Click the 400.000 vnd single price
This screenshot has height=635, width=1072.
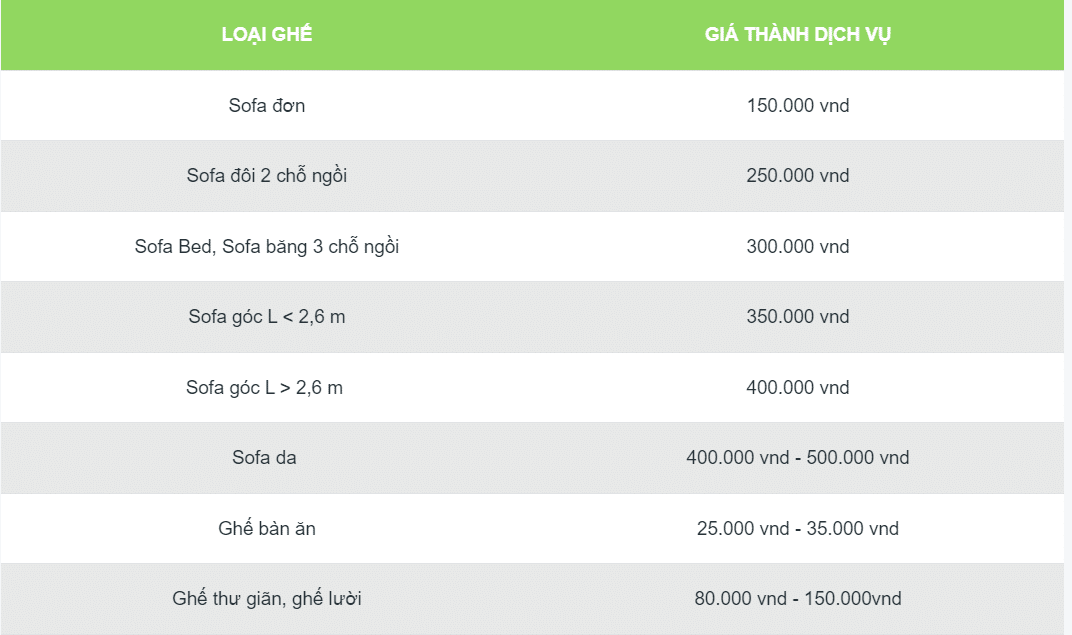click(798, 388)
